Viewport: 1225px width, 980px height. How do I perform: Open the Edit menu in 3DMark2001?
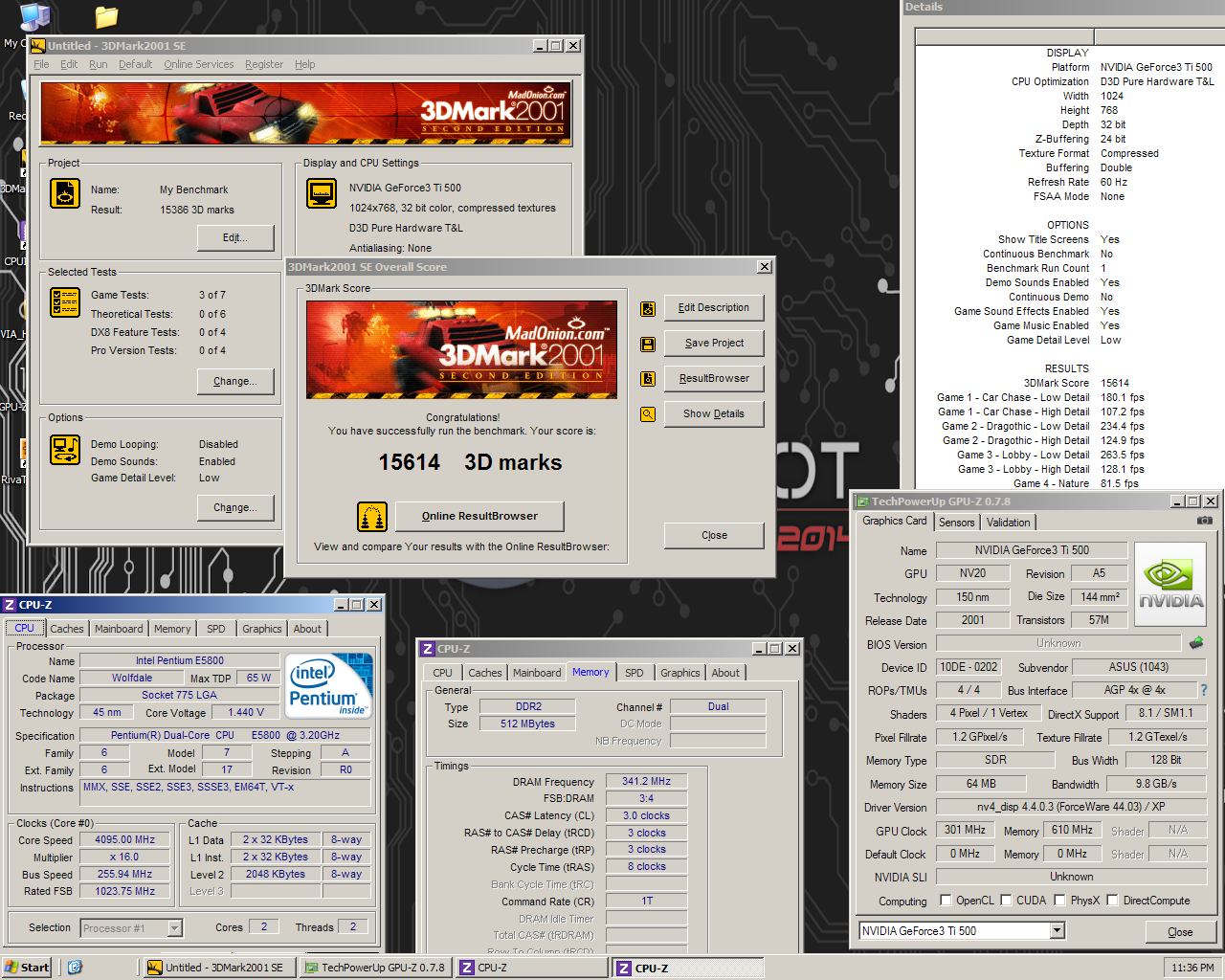[69, 65]
